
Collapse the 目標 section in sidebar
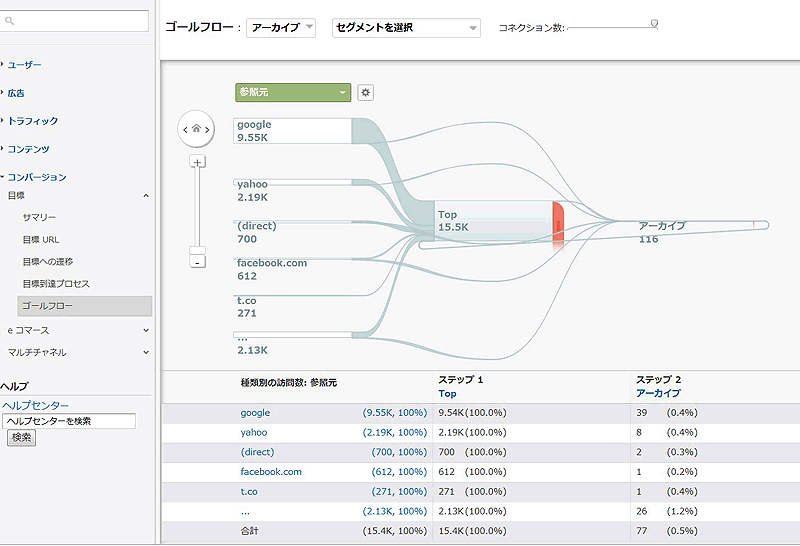click(x=146, y=196)
